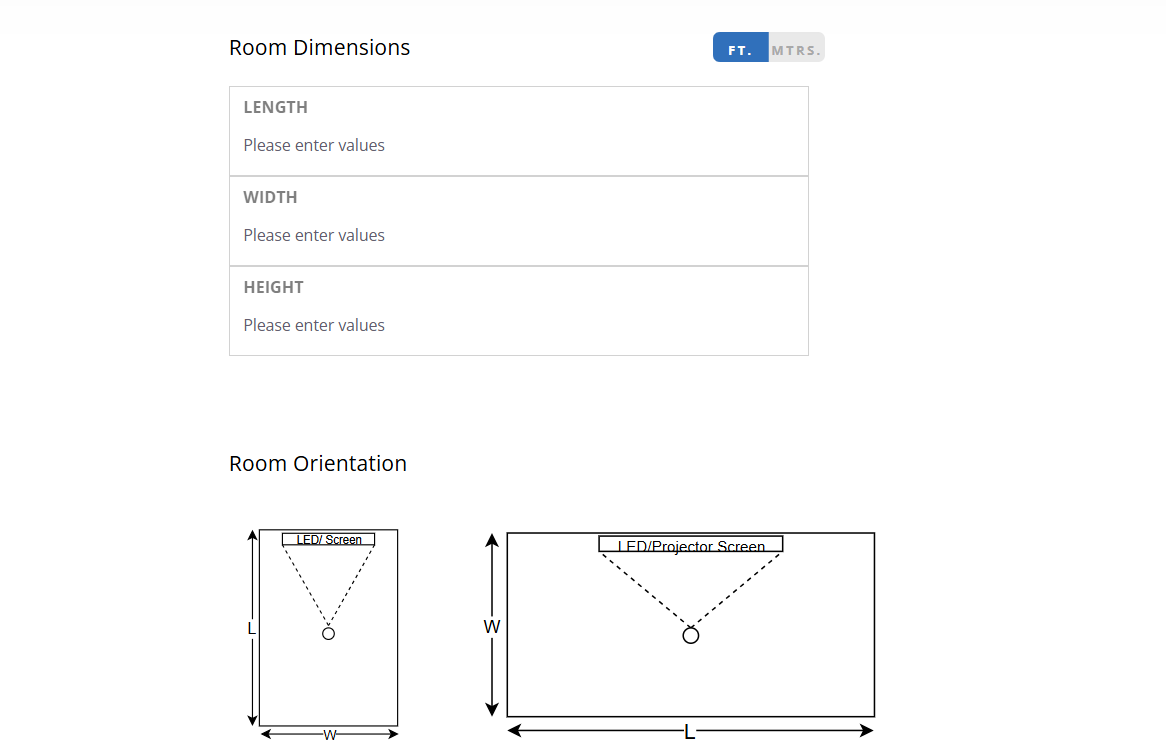Click the WIDTH field label
Image resolution: width=1166 pixels, height=752 pixels.
coord(270,198)
